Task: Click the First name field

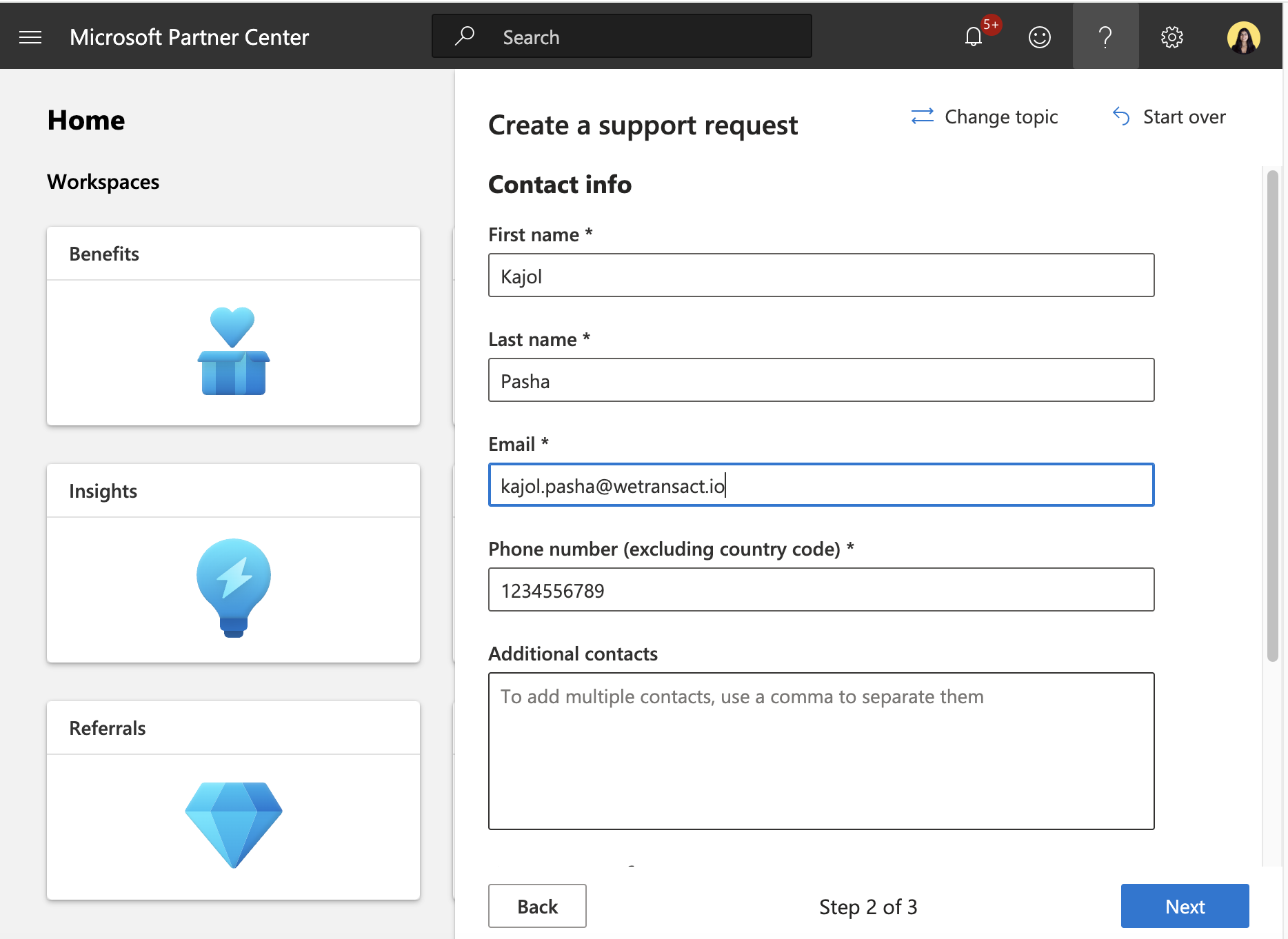Action: click(x=821, y=275)
